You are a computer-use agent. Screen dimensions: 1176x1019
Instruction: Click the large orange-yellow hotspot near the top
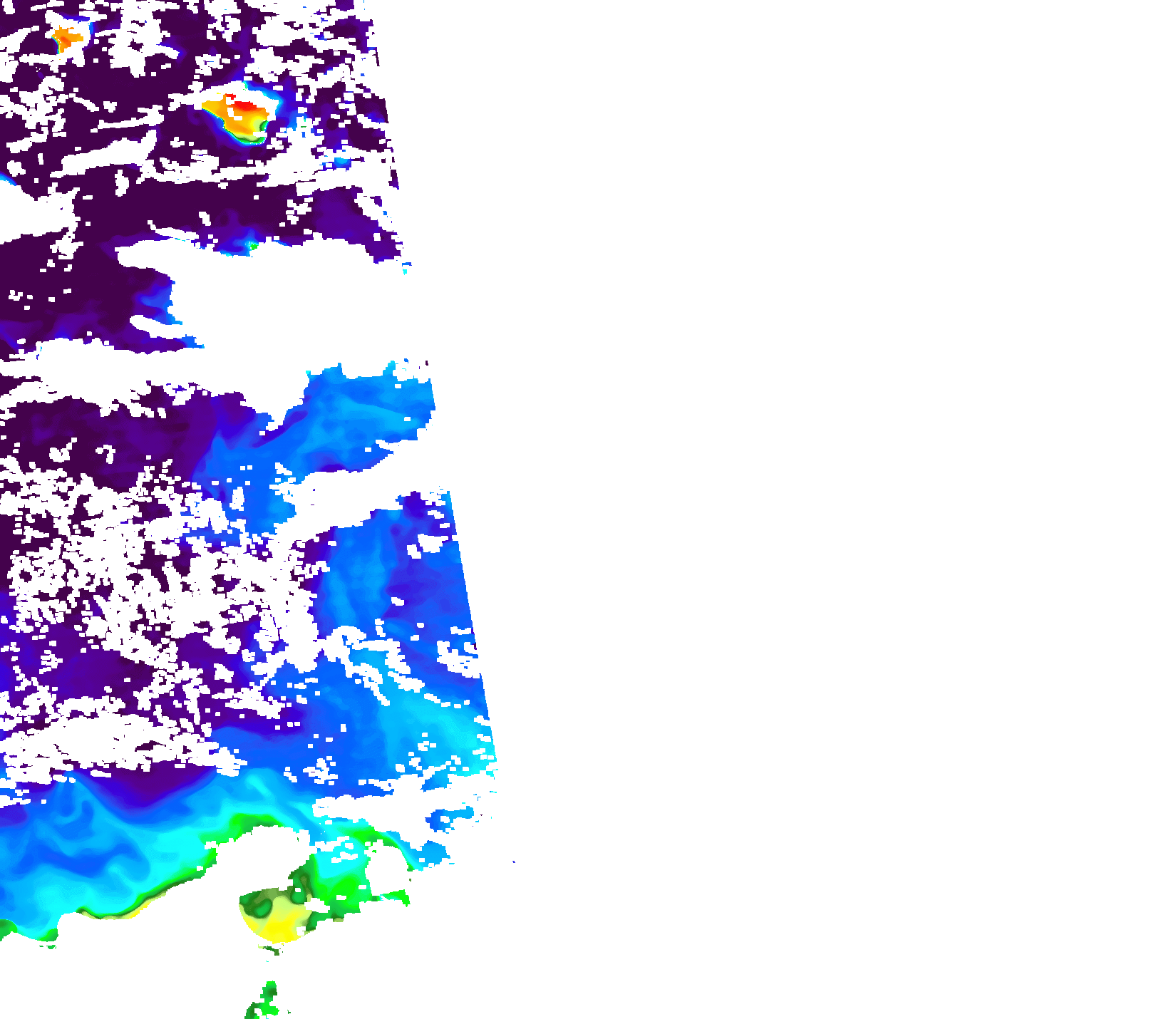pos(235,119)
